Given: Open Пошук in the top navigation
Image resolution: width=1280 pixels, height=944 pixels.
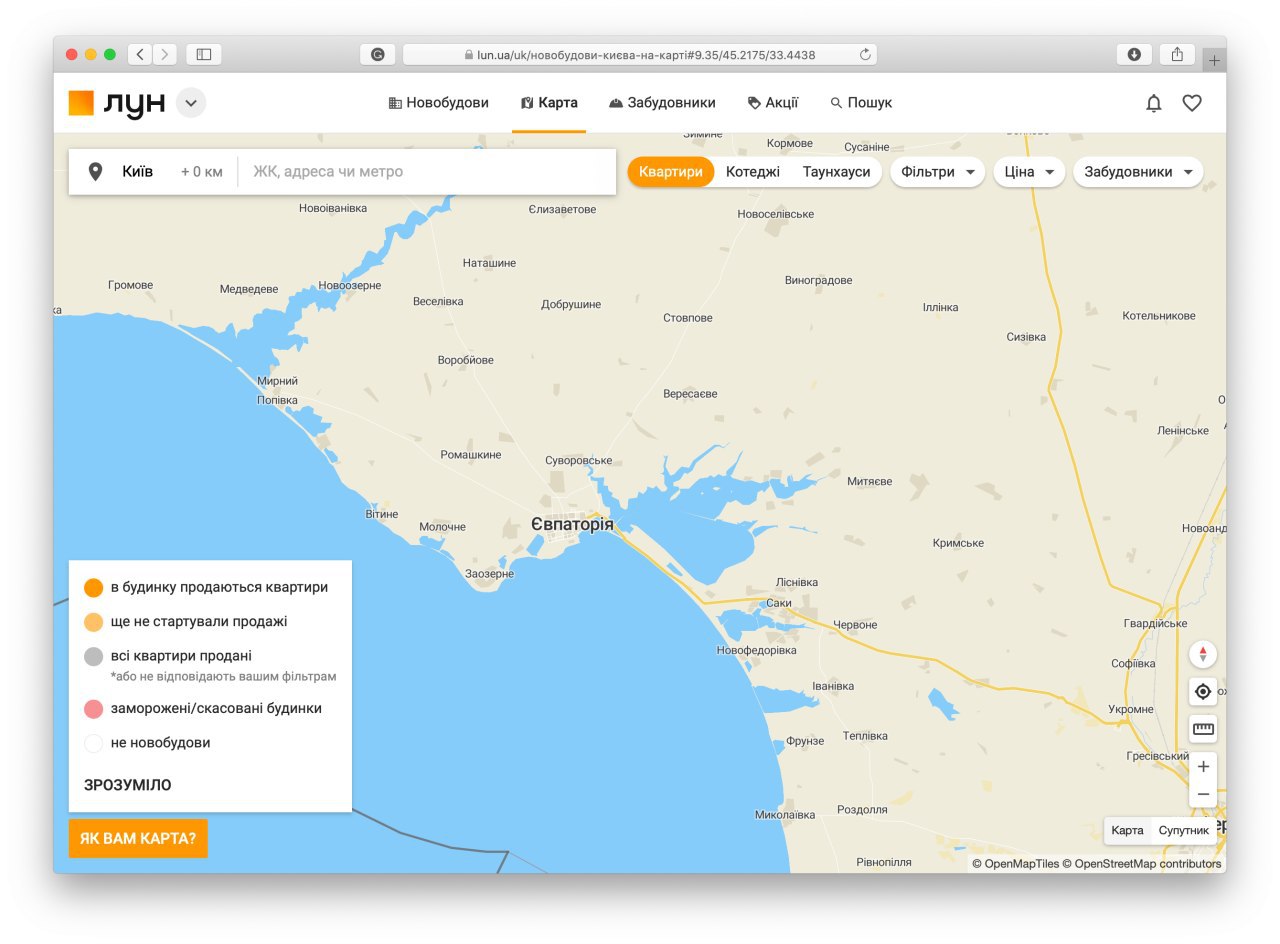Looking at the screenshot, I should click(861, 103).
